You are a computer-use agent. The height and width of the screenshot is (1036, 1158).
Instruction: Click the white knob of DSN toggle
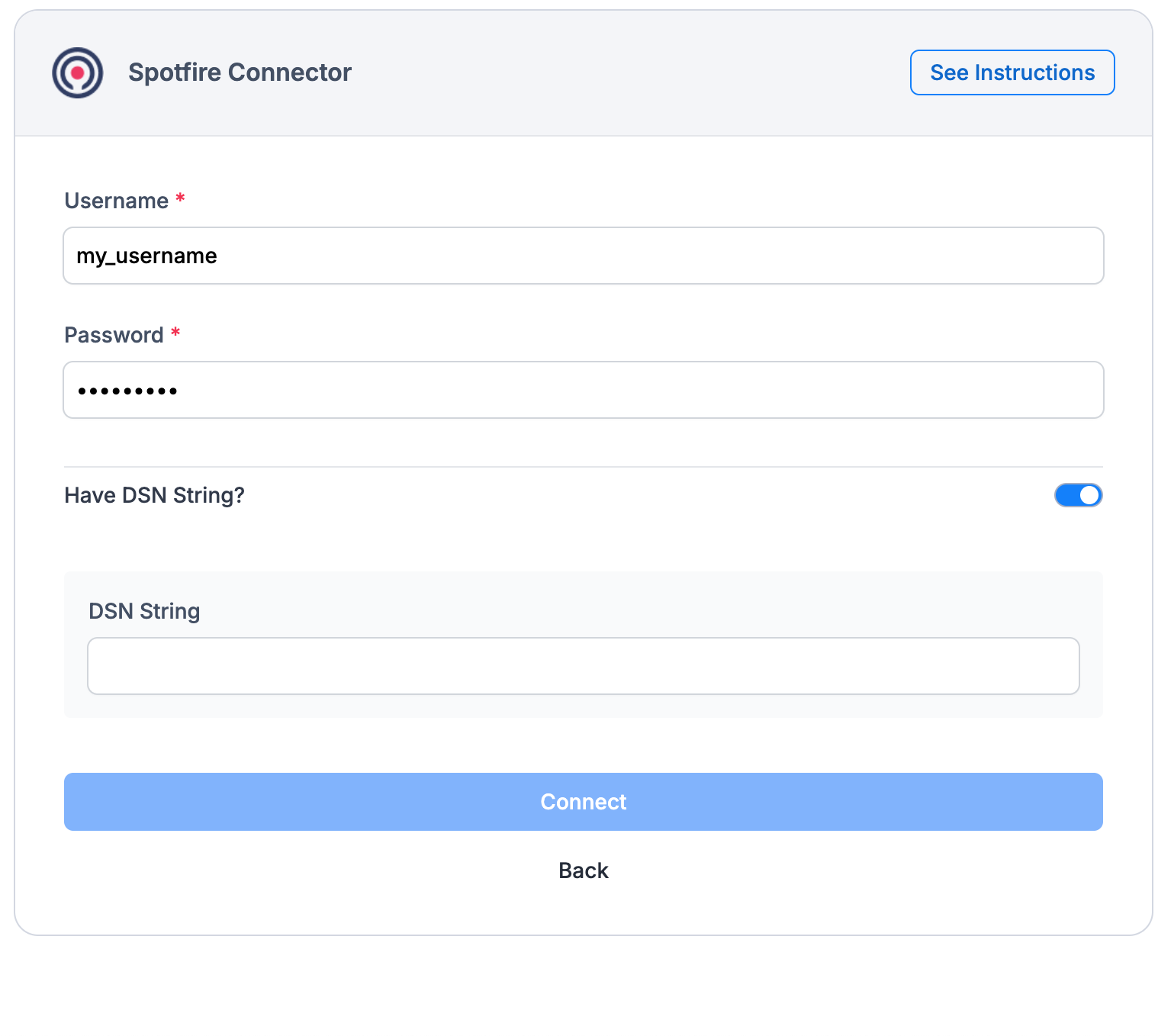[x=1089, y=495]
